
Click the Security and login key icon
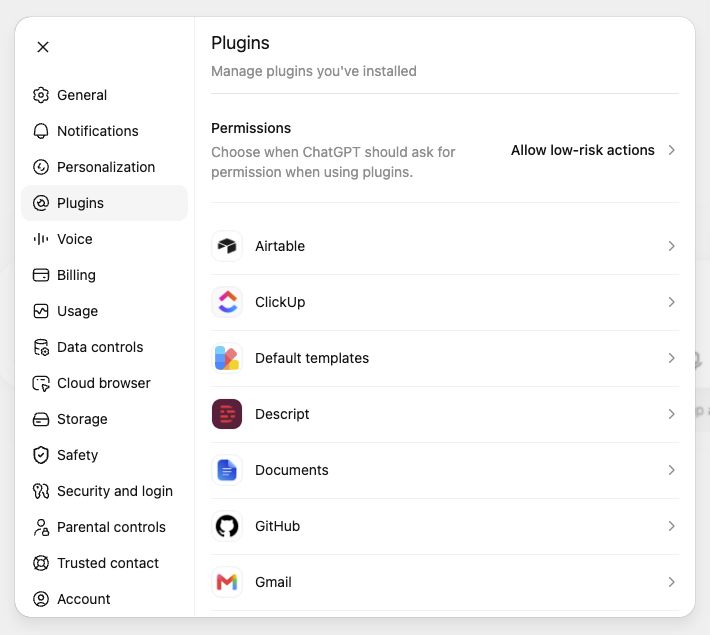point(41,491)
